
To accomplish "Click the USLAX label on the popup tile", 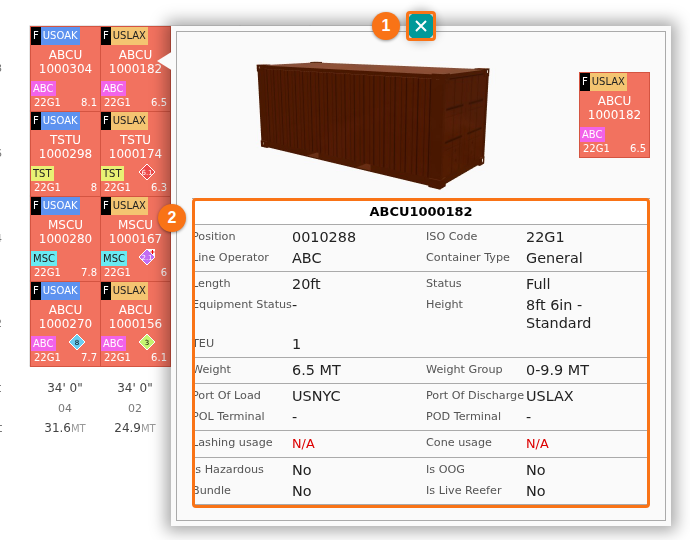I will [608, 81].
